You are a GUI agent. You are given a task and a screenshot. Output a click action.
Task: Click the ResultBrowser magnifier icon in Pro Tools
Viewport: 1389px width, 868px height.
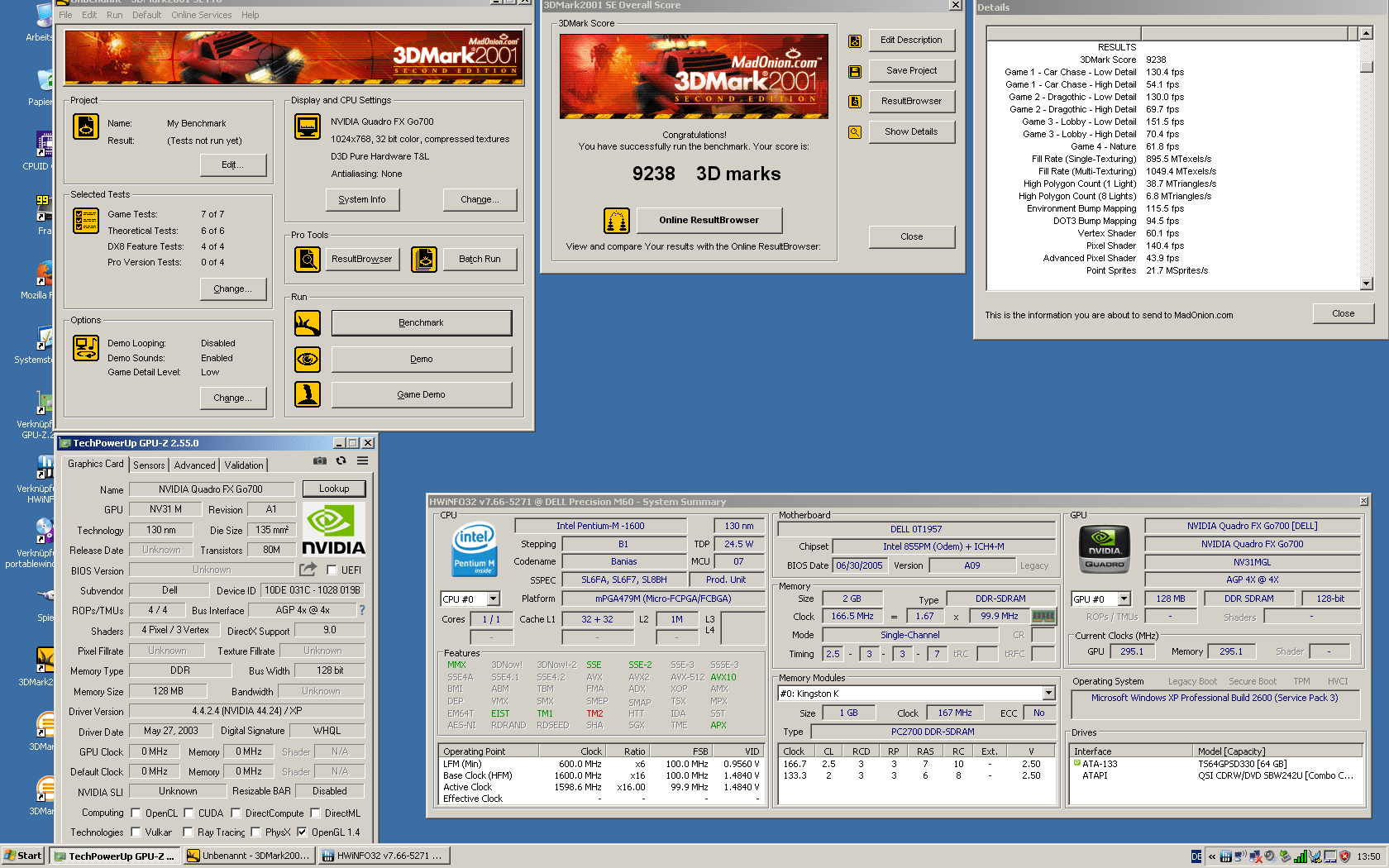(308, 260)
